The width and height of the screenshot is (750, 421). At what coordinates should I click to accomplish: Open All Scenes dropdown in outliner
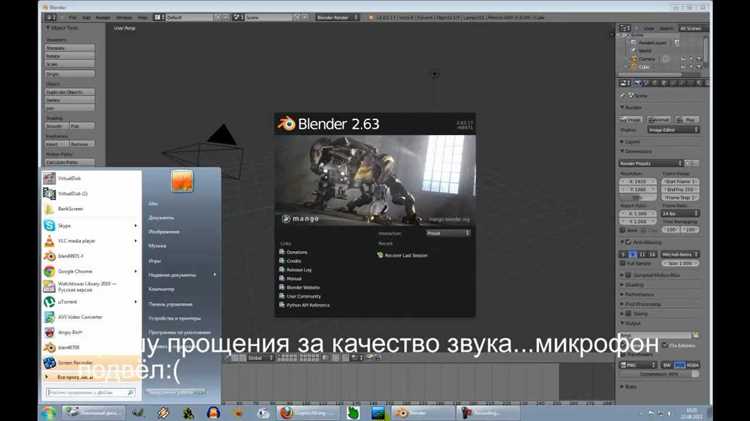(693, 28)
